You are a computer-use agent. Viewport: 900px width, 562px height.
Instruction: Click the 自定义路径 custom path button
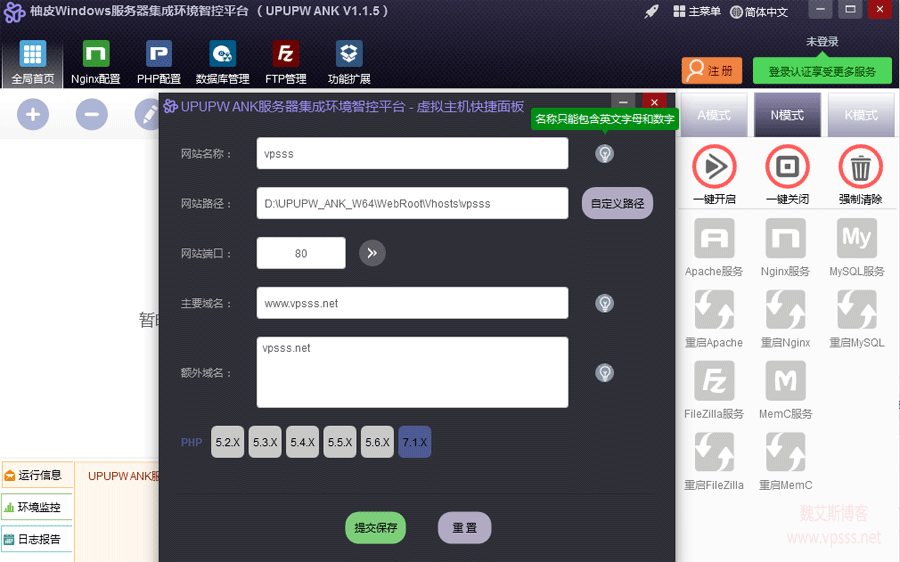tap(617, 203)
